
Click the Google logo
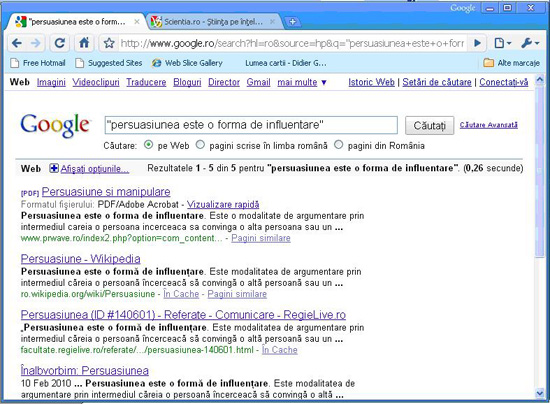pyautogui.click(x=55, y=125)
